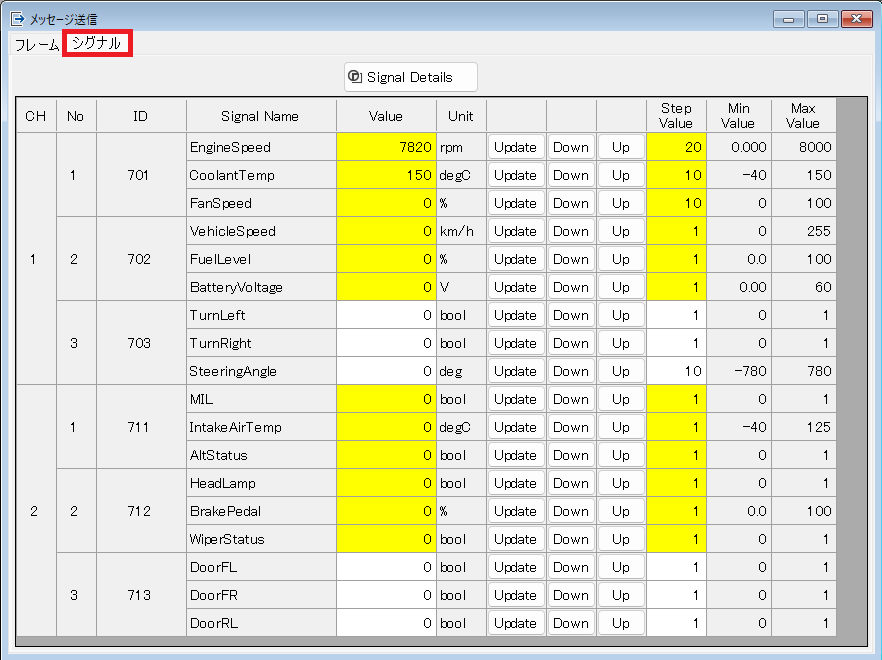Decrease BatteryVoltage using Down button
The image size is (882, 660).
click(x=571, y=287)
